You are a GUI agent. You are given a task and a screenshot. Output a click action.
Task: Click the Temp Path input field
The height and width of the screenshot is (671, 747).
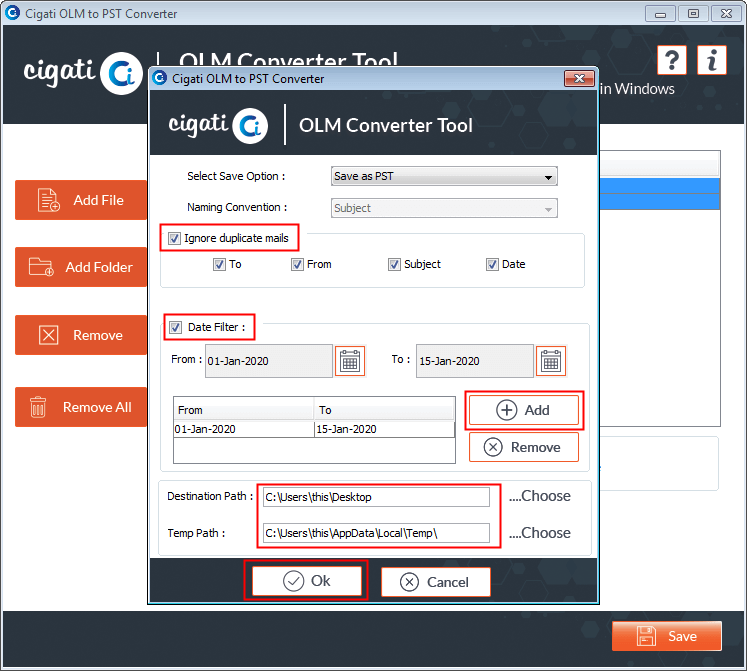click(376, 533)
